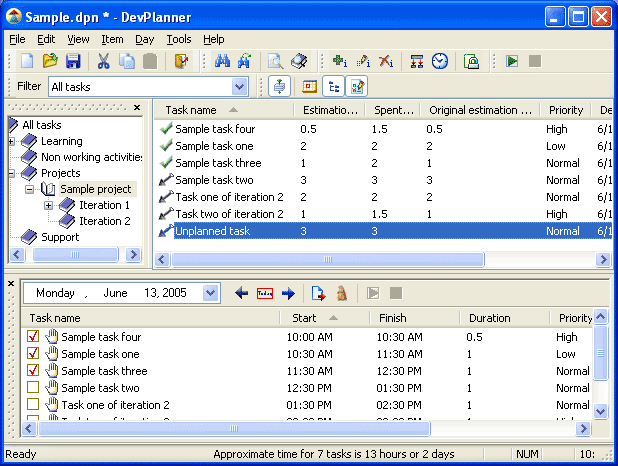Check the Sample task two checkbox
Screen dimensions: 618x466
tap(33, 388)
